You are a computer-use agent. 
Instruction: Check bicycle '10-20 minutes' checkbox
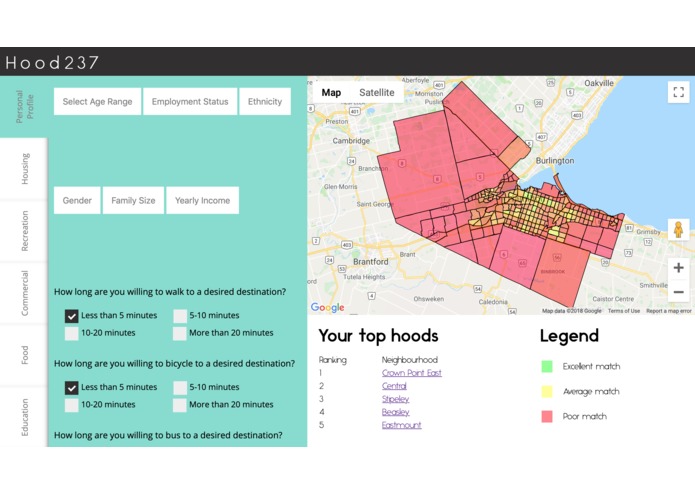[x=71, y=405]
